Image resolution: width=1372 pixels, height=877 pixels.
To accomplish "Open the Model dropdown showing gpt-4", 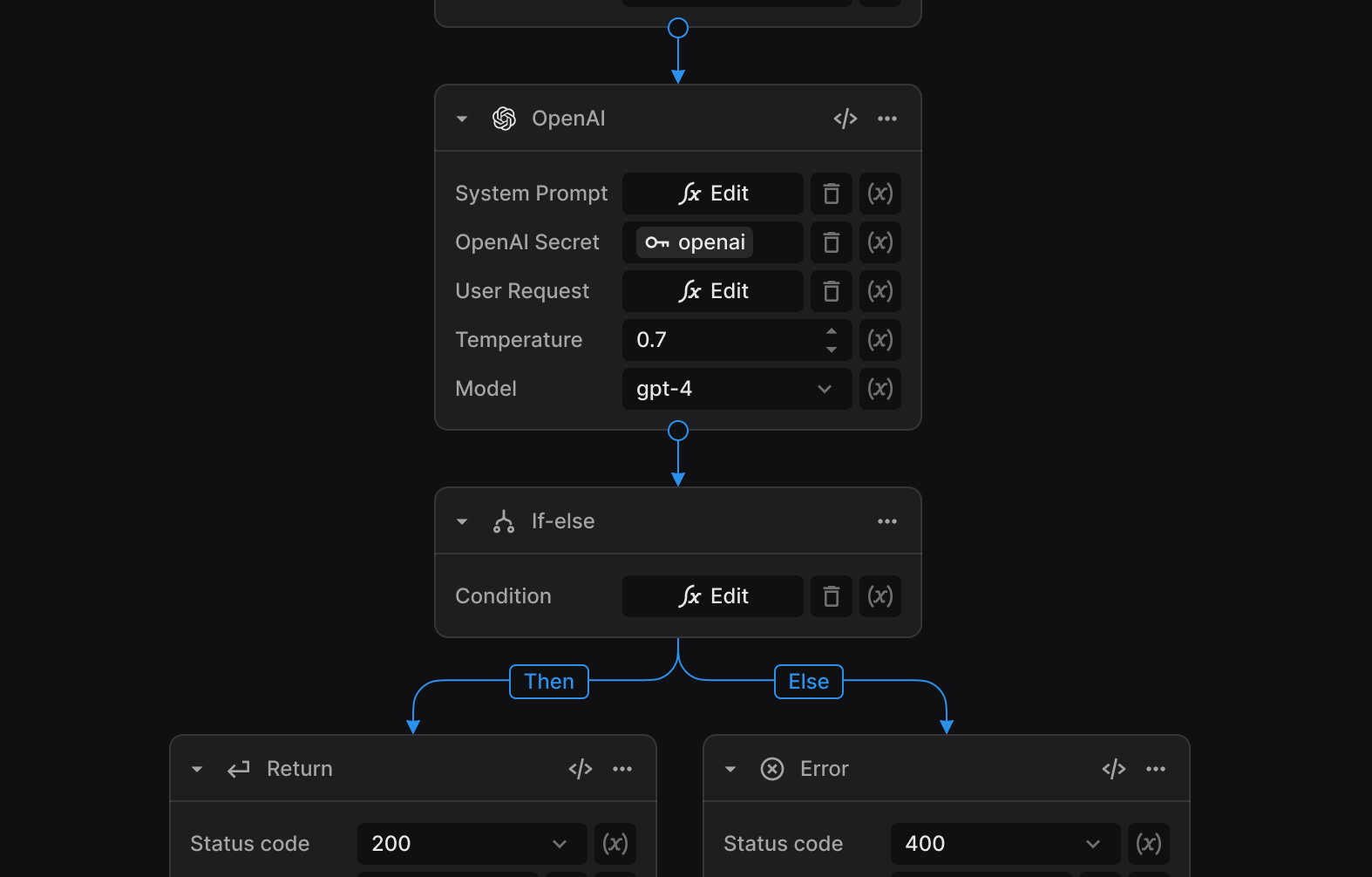I will click(x=737, y=389).
